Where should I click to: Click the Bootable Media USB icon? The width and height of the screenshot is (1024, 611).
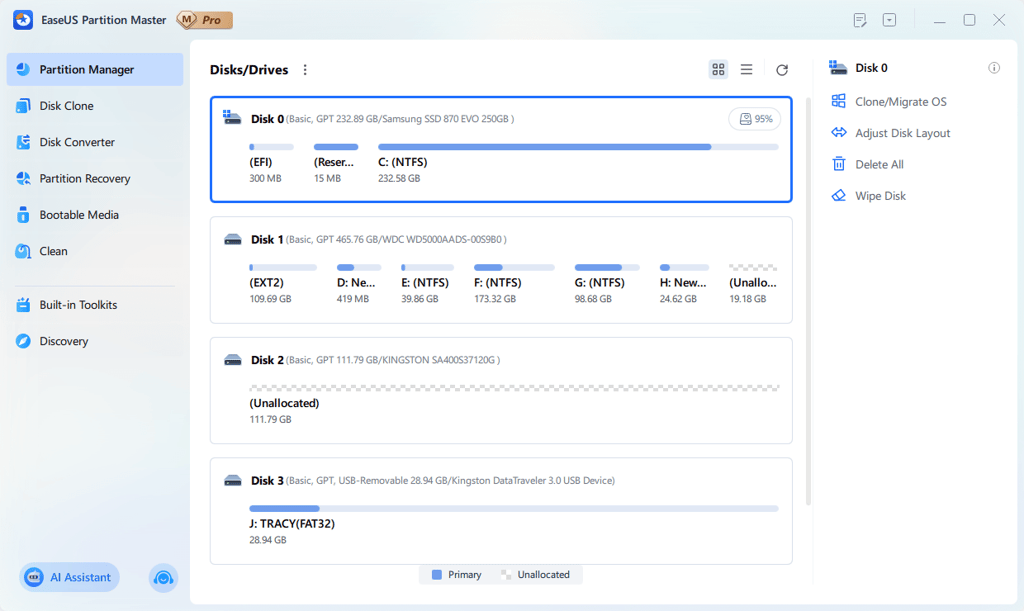pyautogui.click(x=23, y=215)
